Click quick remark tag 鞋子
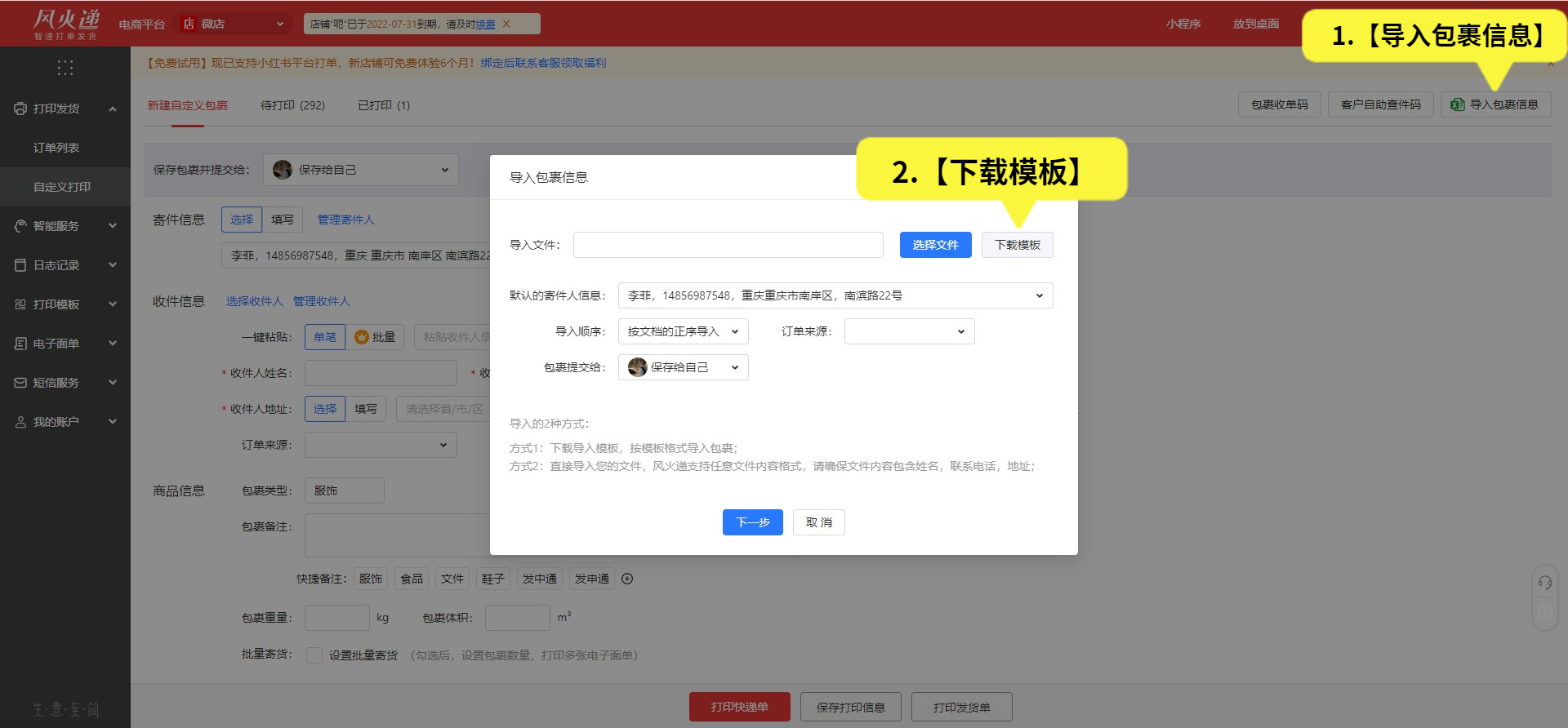 tap(493, 579)
